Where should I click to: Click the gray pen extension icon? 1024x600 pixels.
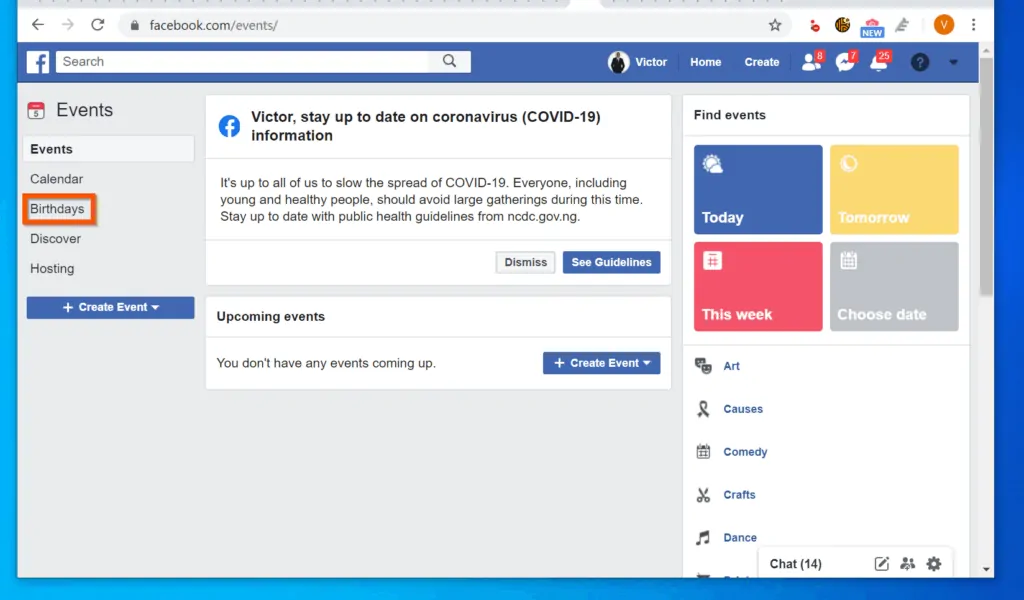tap(902, 25)
